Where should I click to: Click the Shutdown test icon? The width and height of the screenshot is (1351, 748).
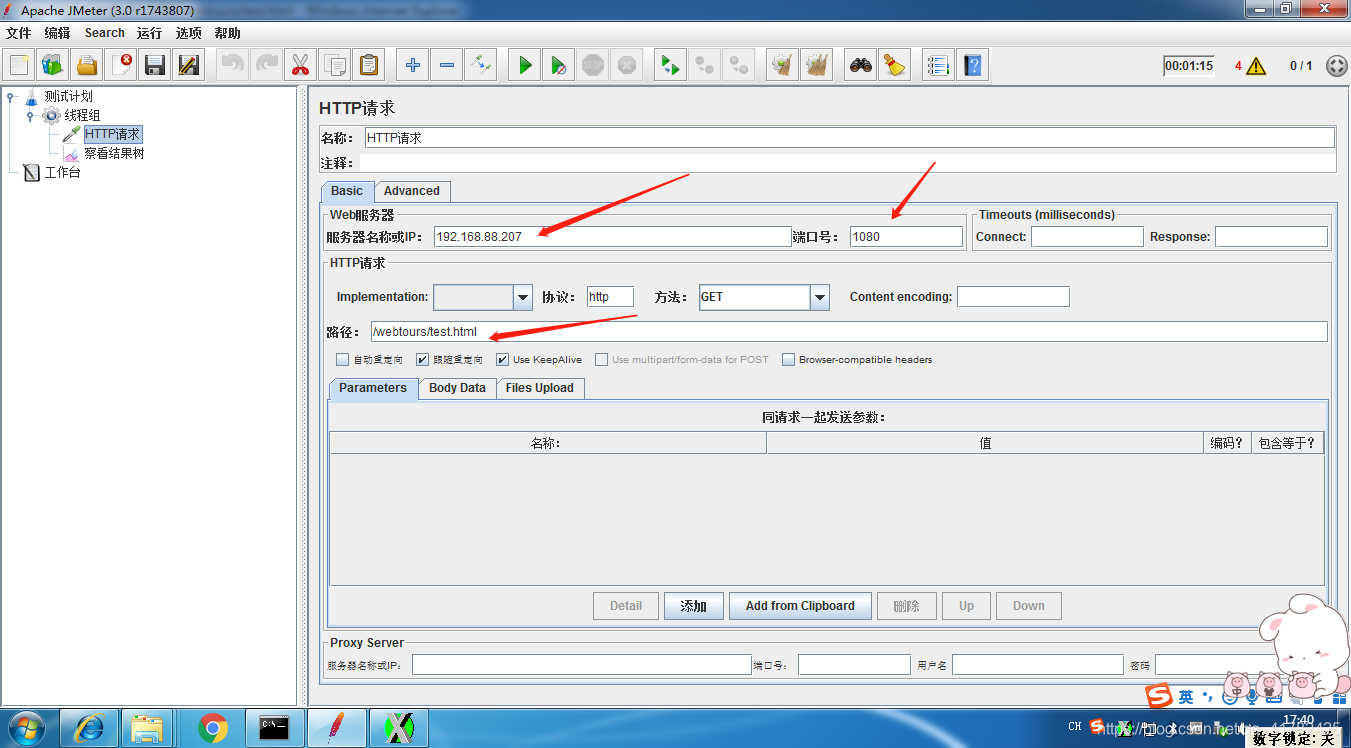point(626,66)
